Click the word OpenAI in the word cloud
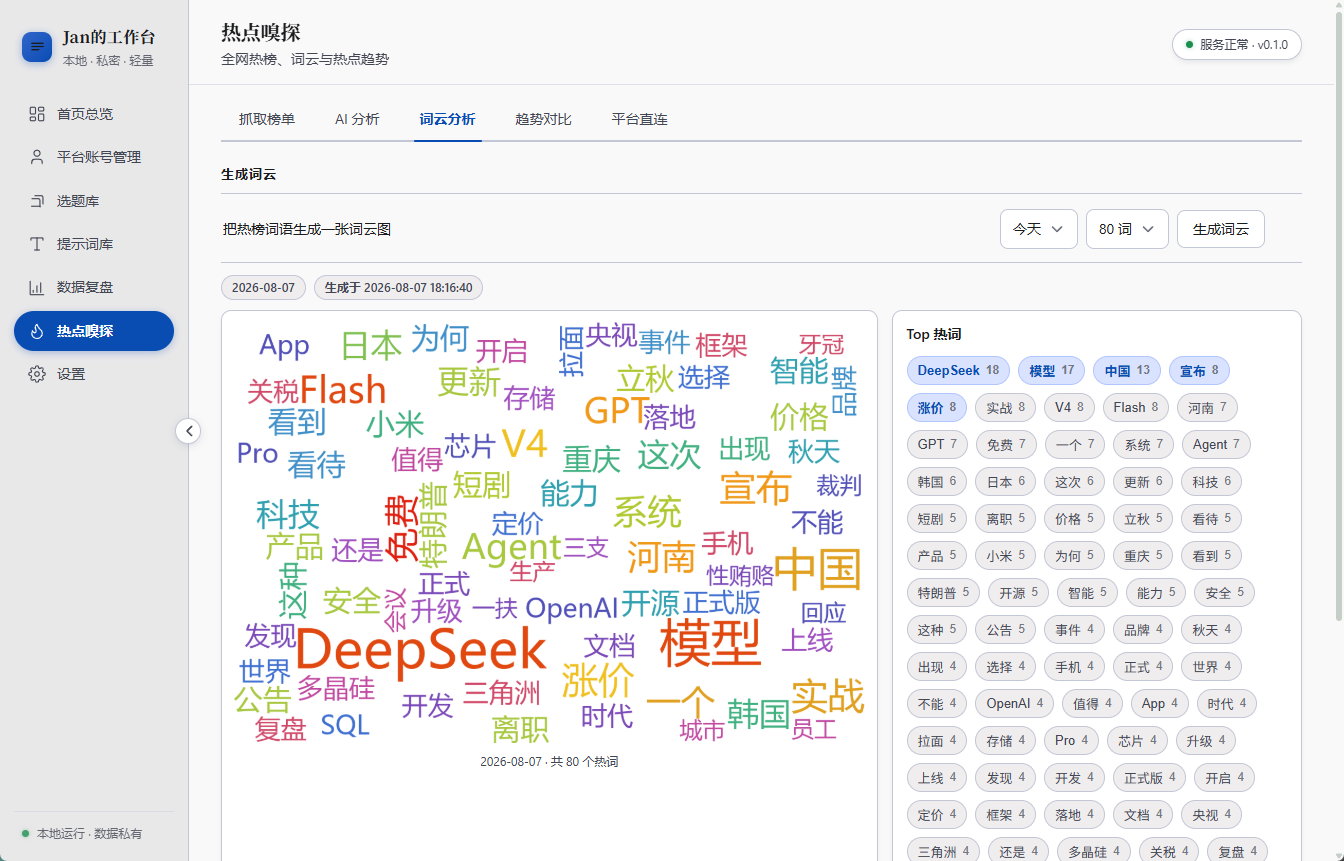1344x861 pixels. (x=572, y=608)
